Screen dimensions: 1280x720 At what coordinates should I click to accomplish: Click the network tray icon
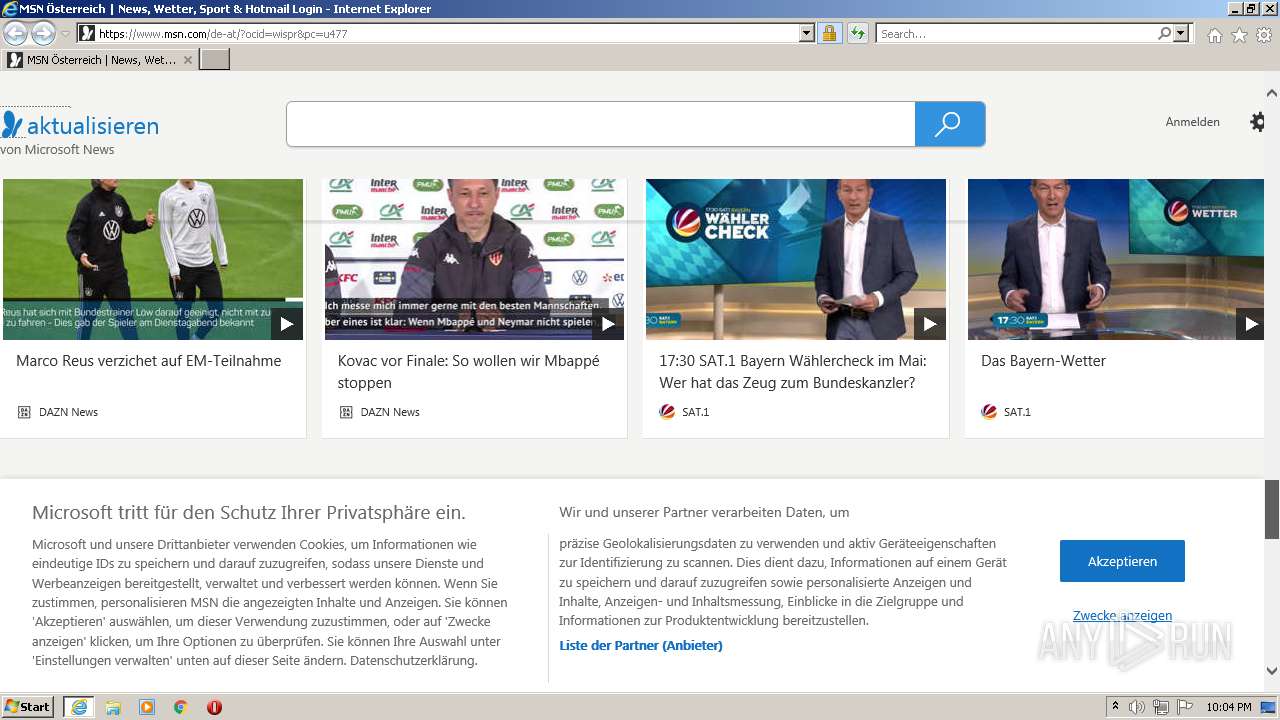[1160, 707]
